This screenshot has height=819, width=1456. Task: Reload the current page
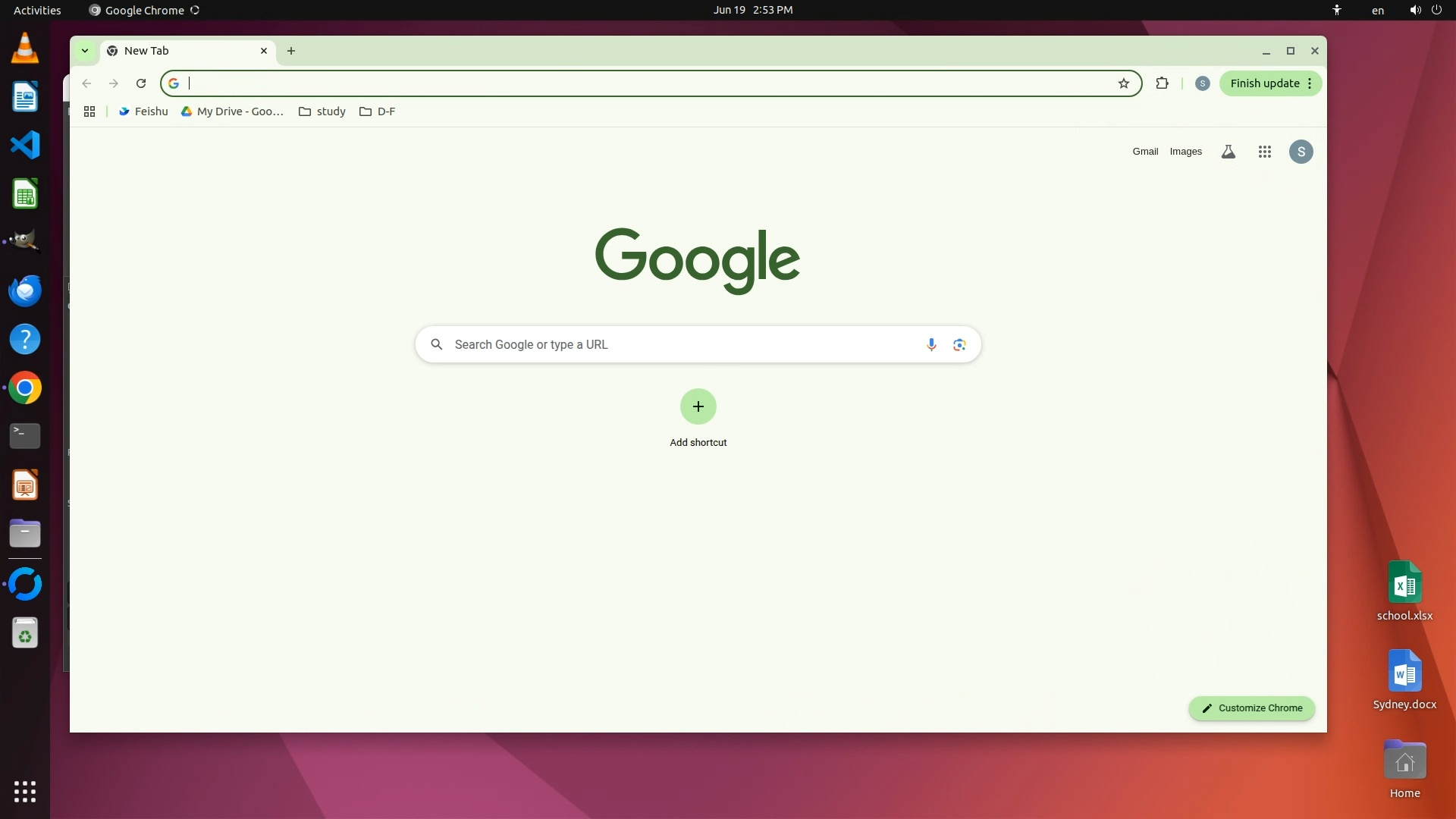tap(141, 83)
